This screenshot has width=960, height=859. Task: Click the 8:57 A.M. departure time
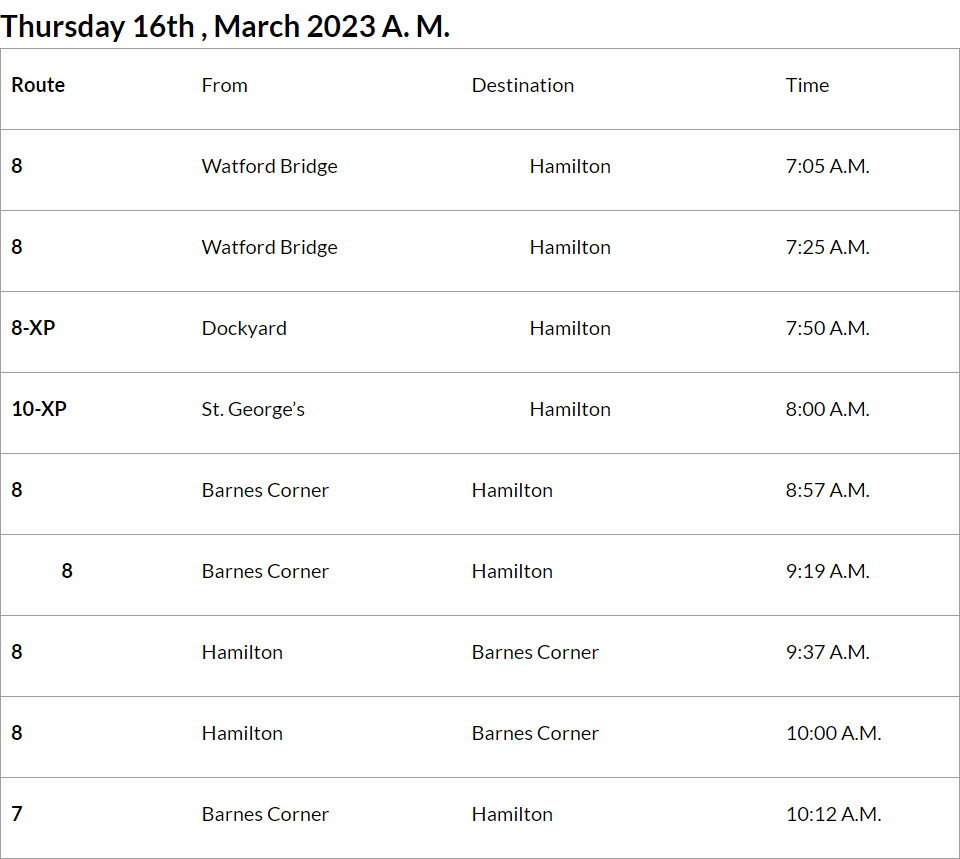pyautogui.click(x=827, y=491)
